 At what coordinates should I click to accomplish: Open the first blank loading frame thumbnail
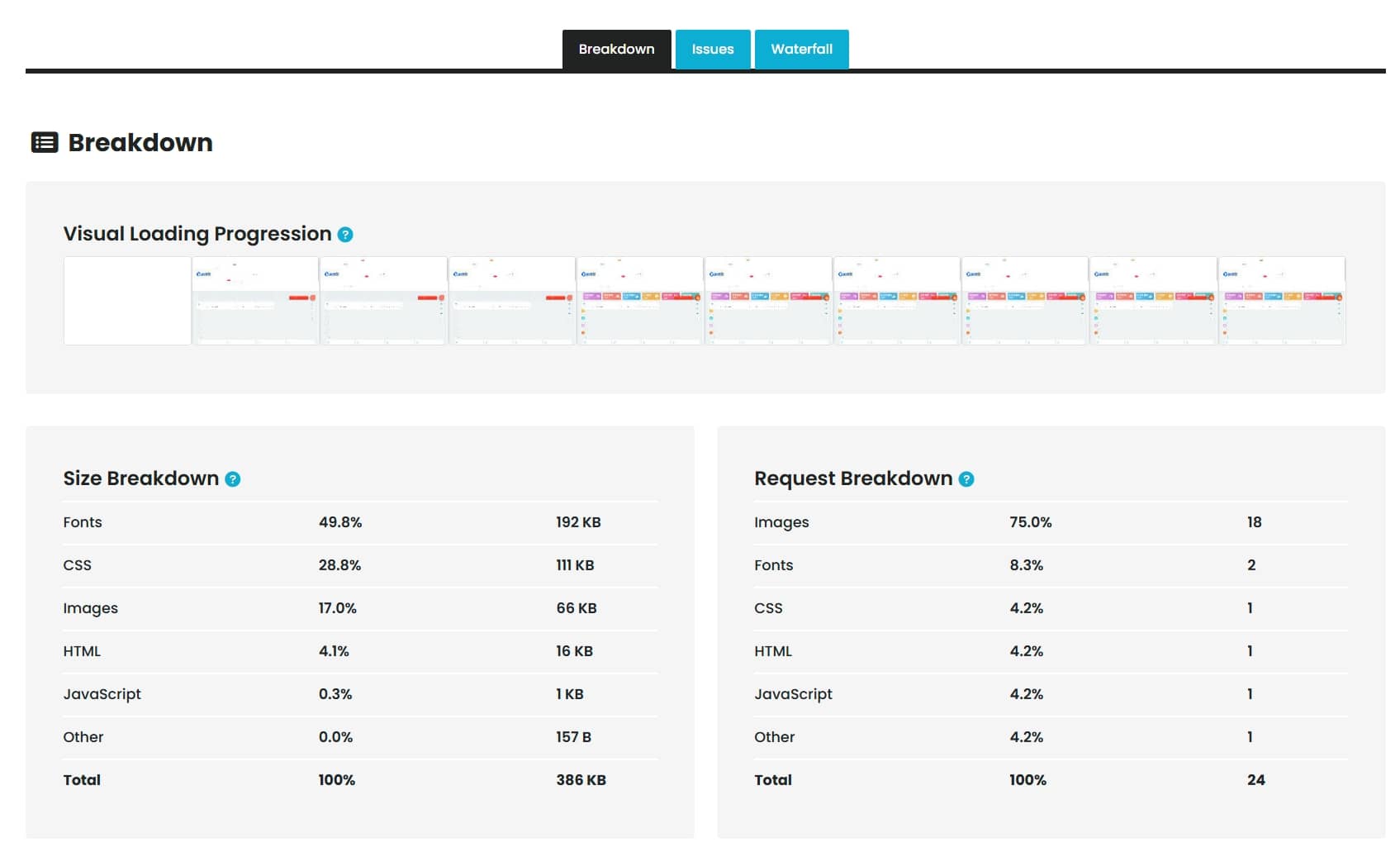pyautogui.click(x=127, y=301)
